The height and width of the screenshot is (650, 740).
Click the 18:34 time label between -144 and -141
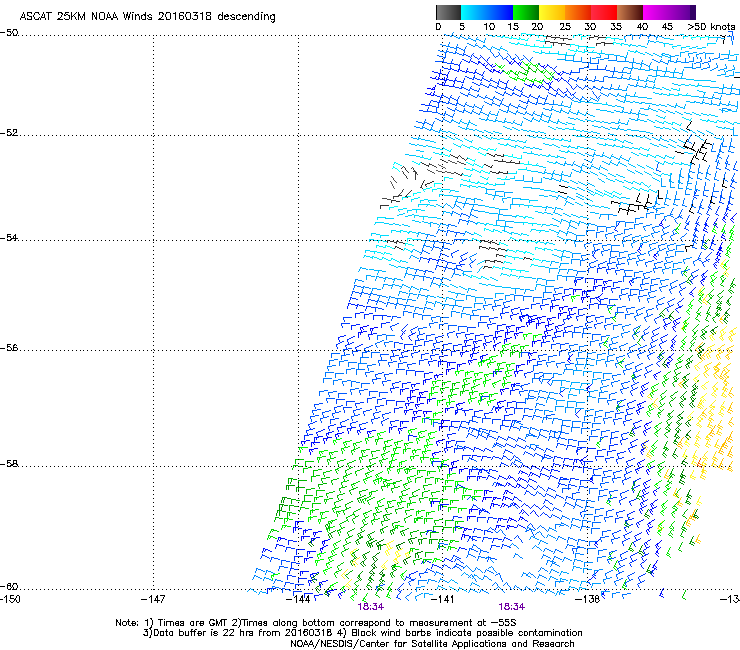tap(370, 607)
